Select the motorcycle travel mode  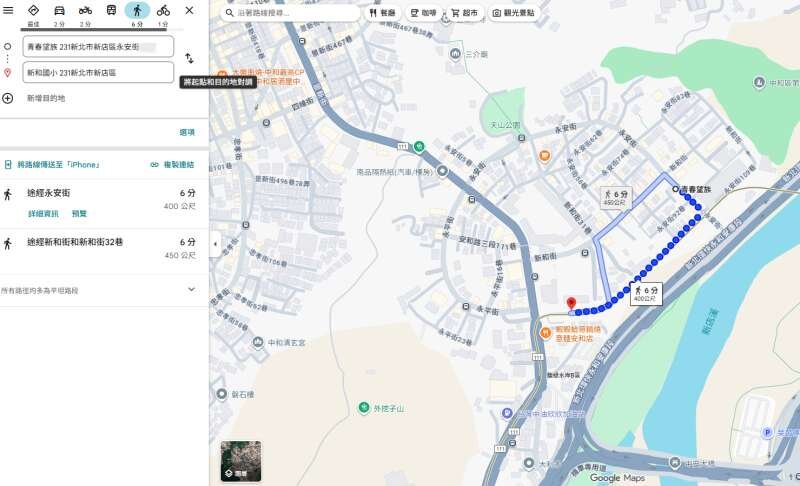tap(85, 11)
